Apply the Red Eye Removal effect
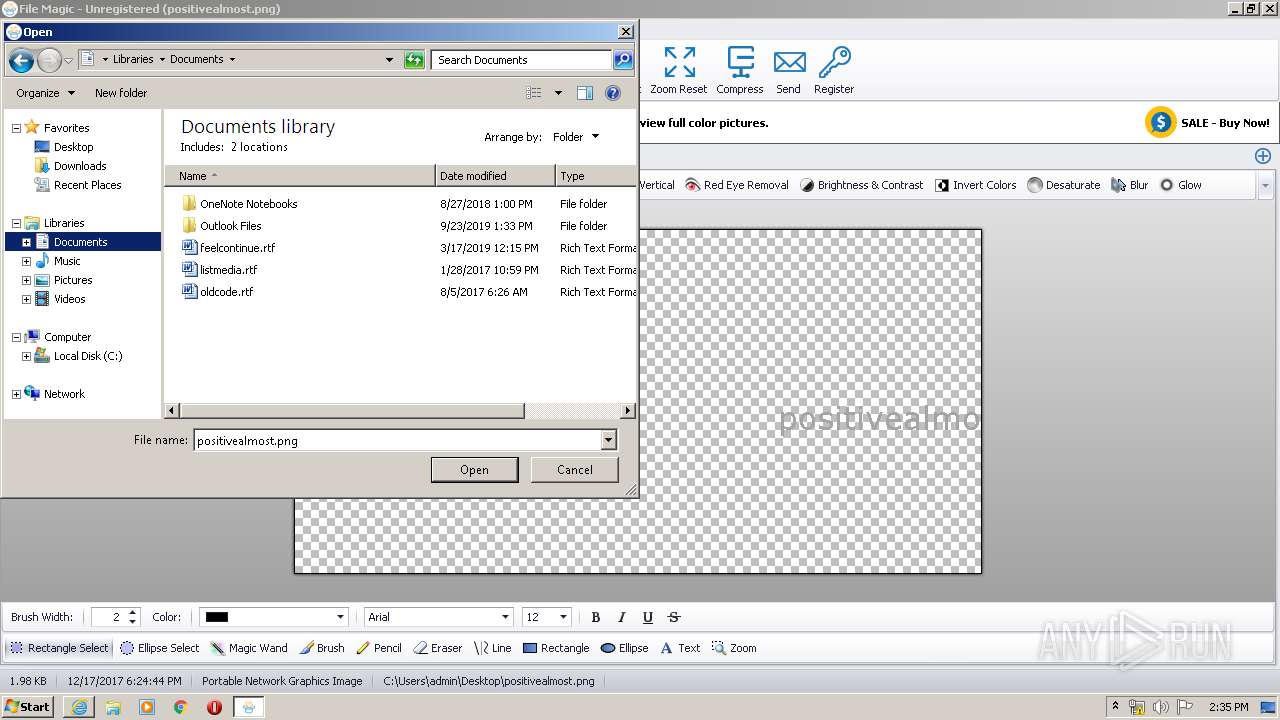 [737, 185]
